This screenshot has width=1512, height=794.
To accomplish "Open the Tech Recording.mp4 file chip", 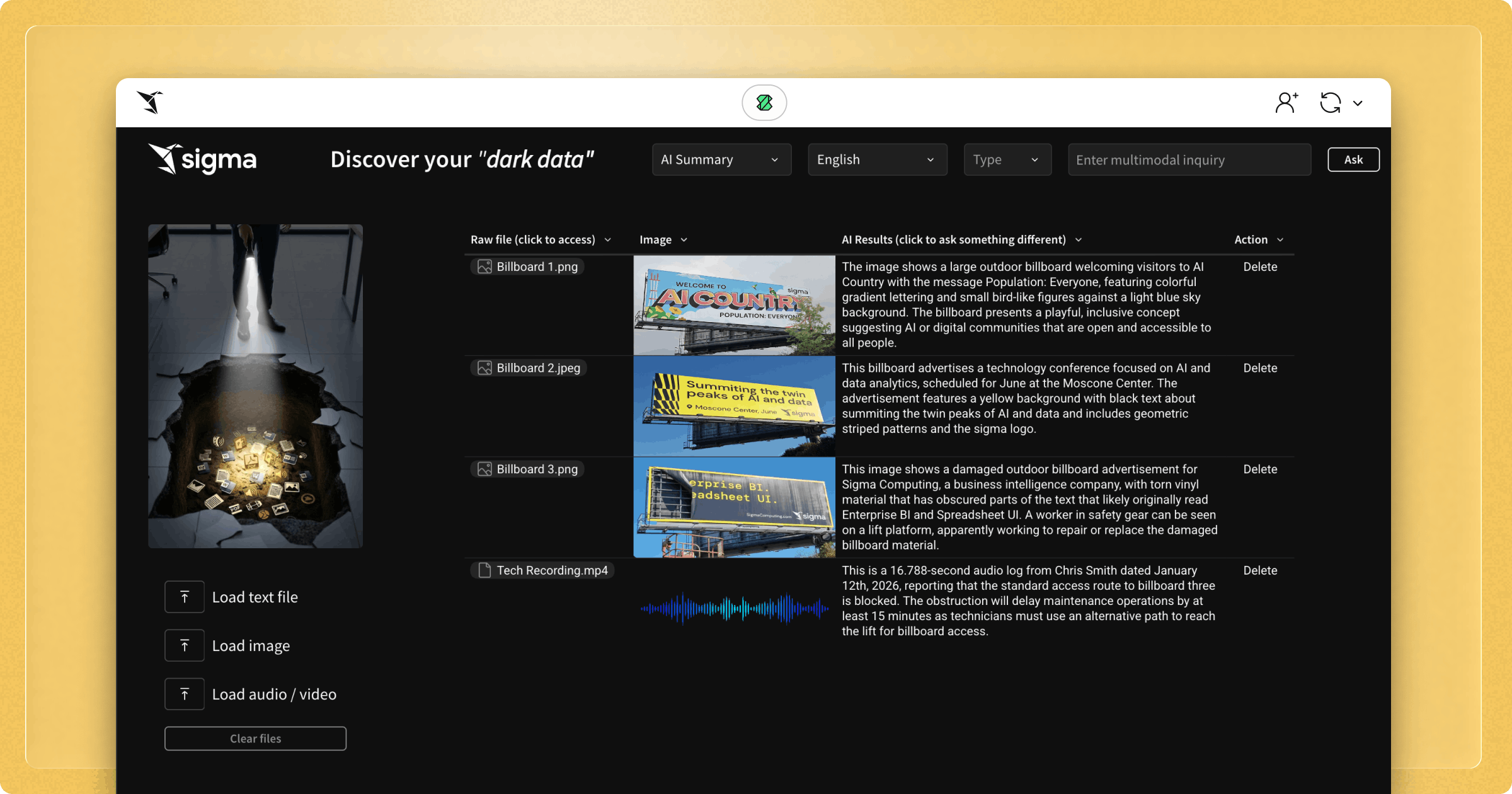I will click(x=543, y=570).
